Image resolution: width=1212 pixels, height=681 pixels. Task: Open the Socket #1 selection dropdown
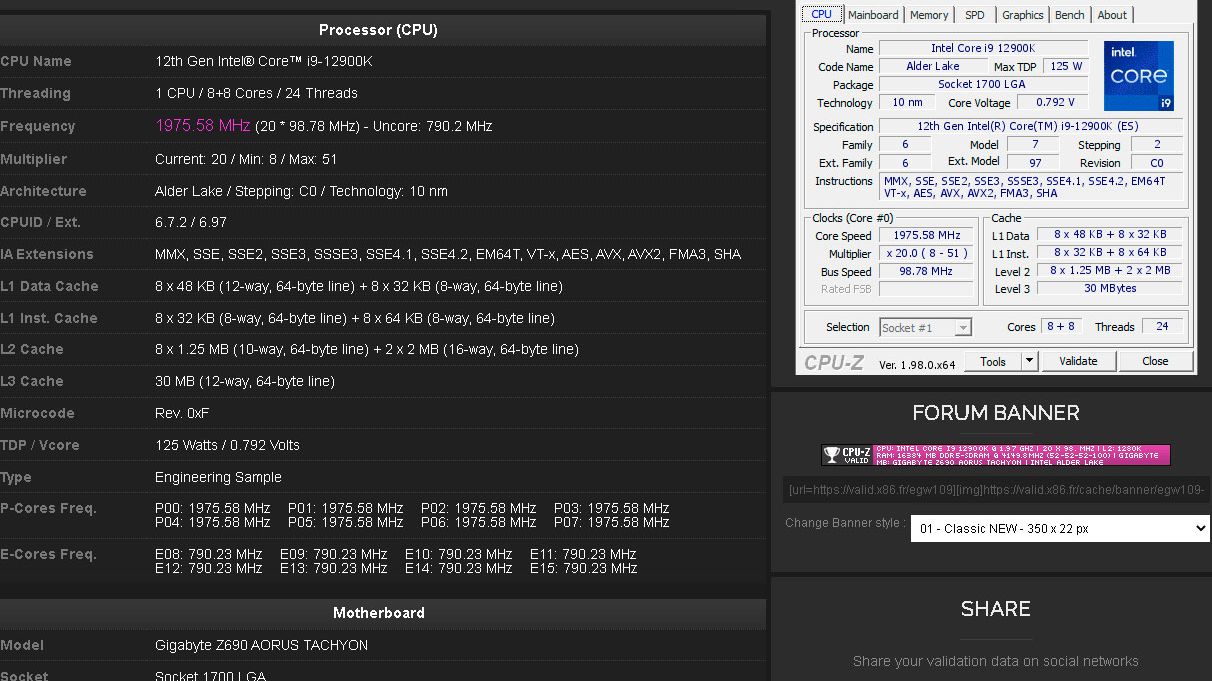[x=925, y=327]
